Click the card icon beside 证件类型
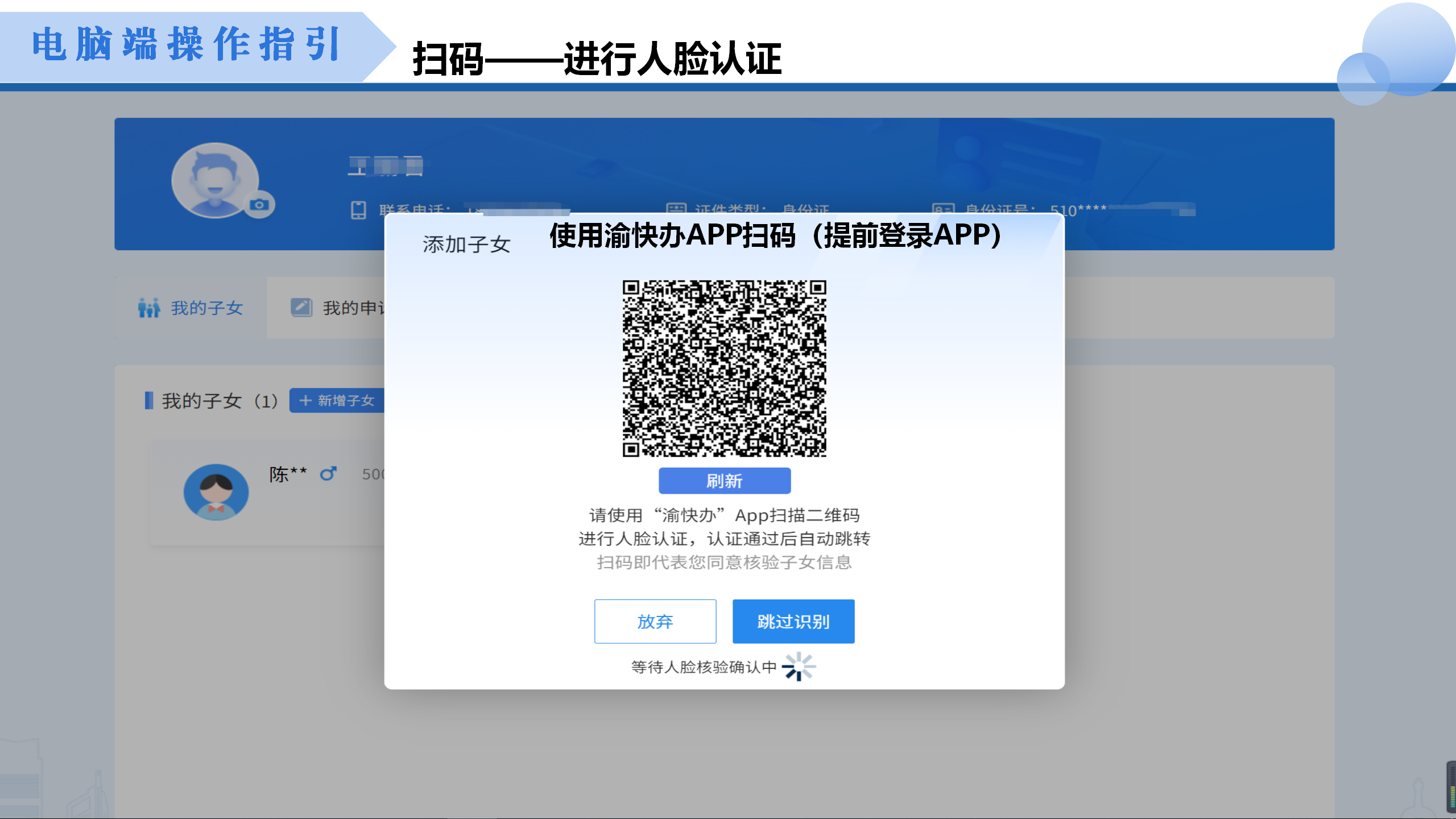 tap(676, 209)
